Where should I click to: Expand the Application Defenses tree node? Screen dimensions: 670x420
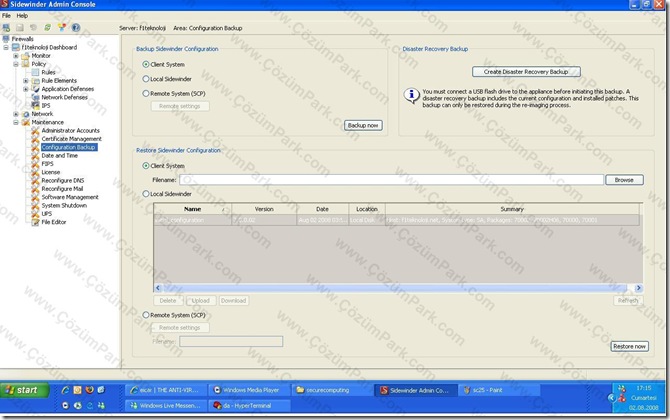[26, 89]
